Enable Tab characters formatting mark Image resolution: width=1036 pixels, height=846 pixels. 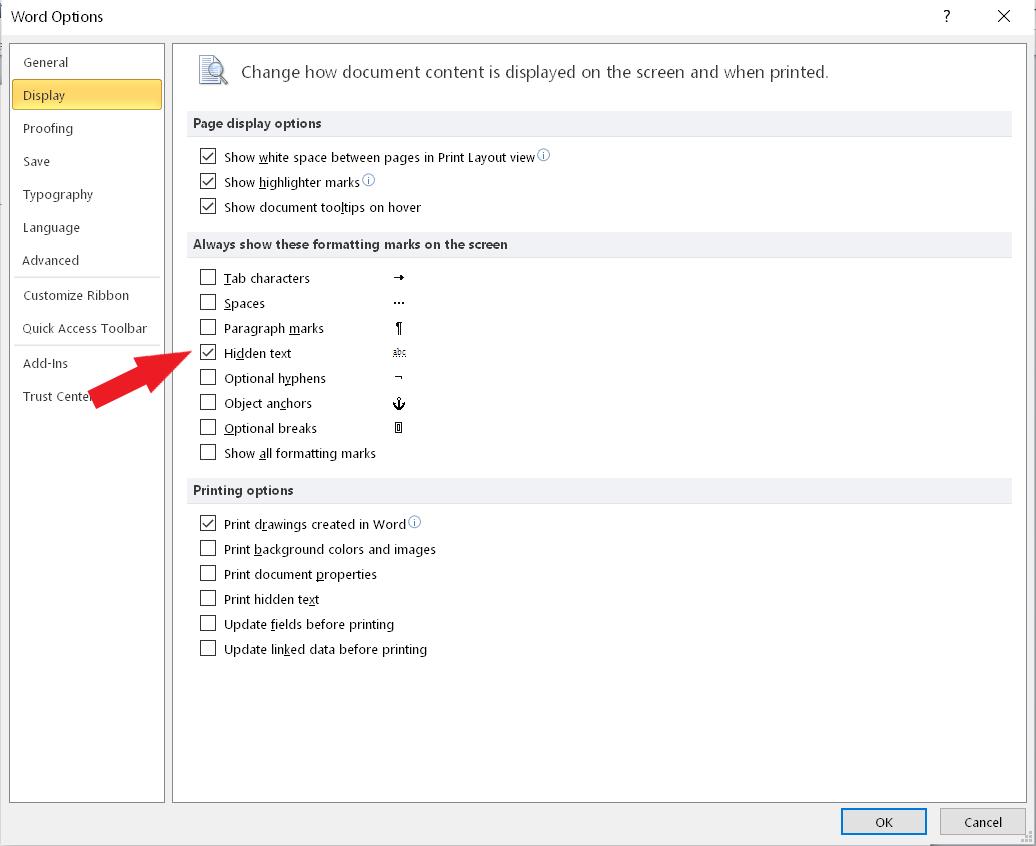[x=207, y=277]
